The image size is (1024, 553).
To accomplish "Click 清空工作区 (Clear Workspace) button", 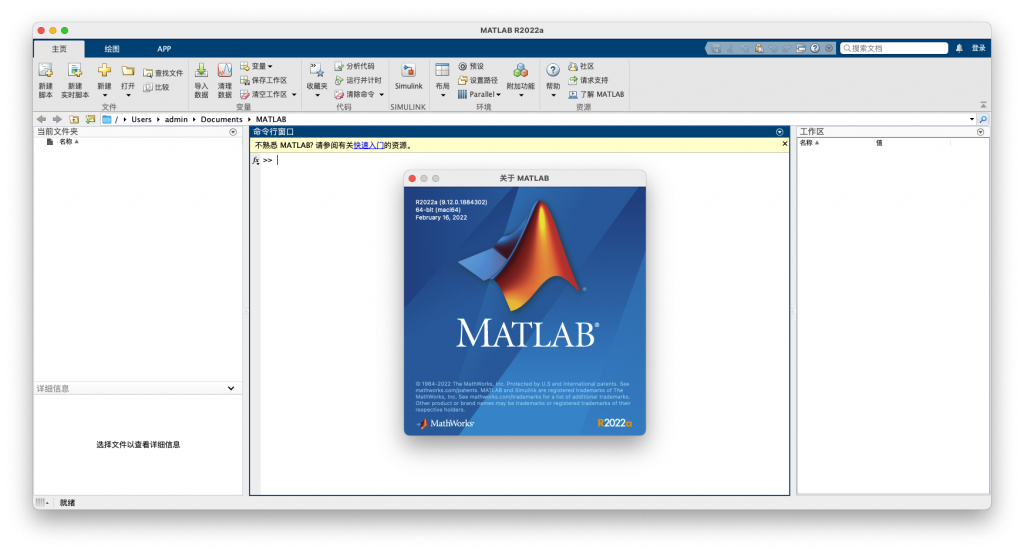I will (264, 94).
